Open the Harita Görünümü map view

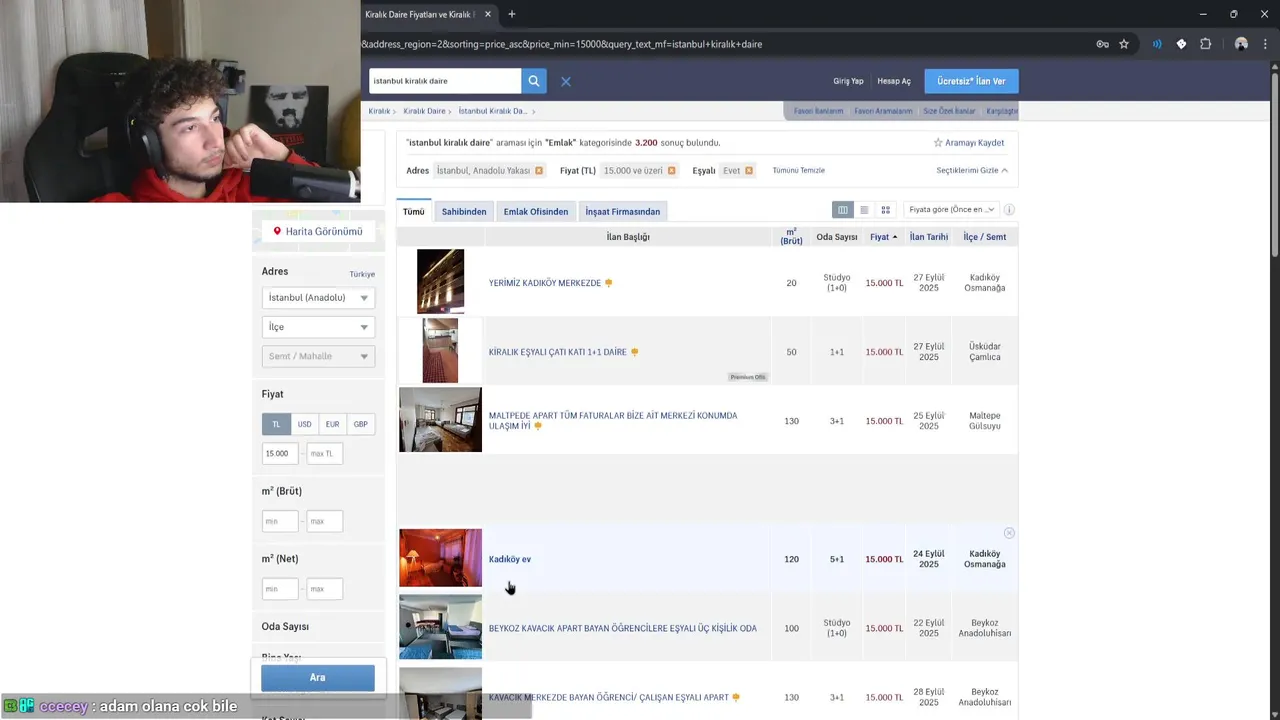pos(318,231)
